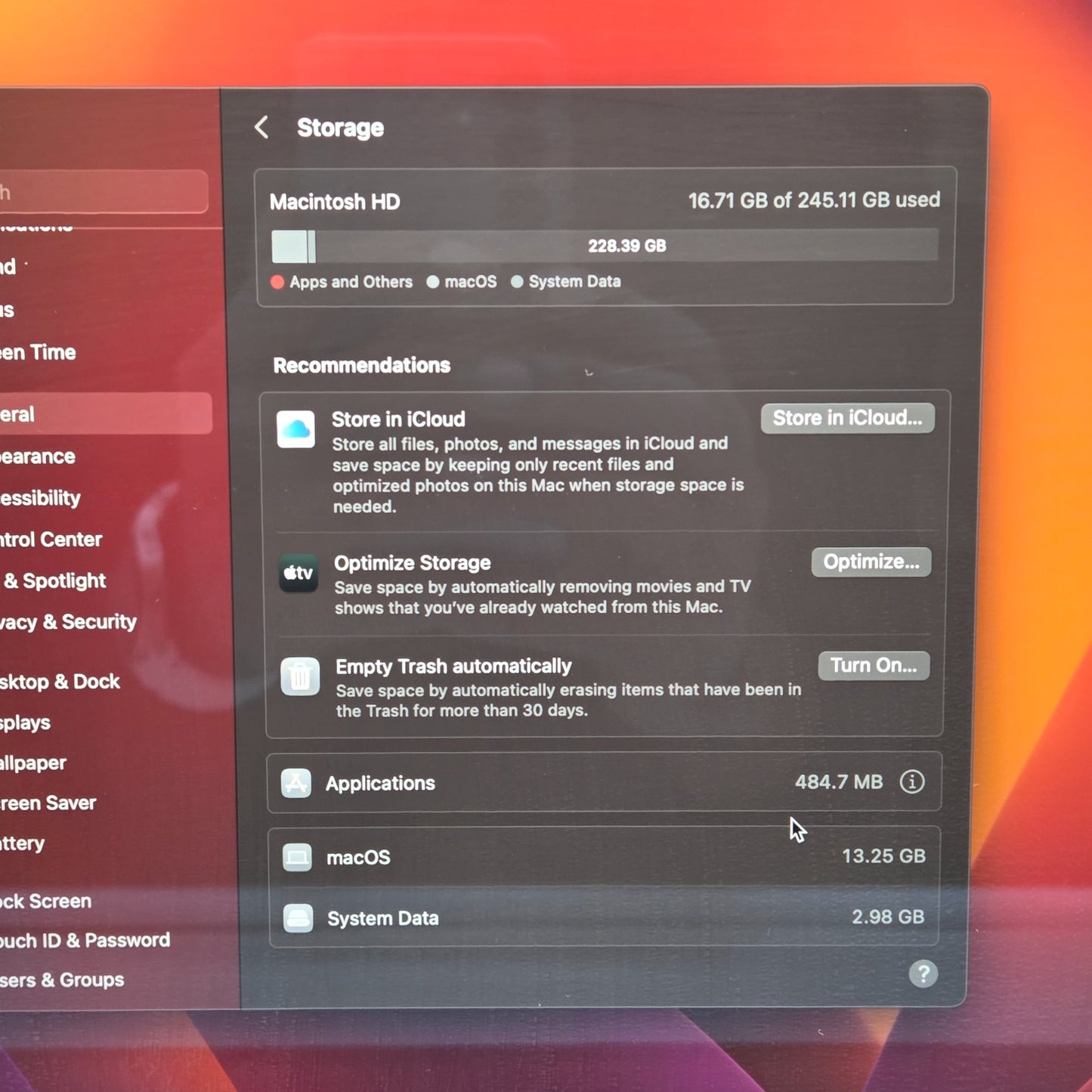Select Control Center in the sidebar

51,540
